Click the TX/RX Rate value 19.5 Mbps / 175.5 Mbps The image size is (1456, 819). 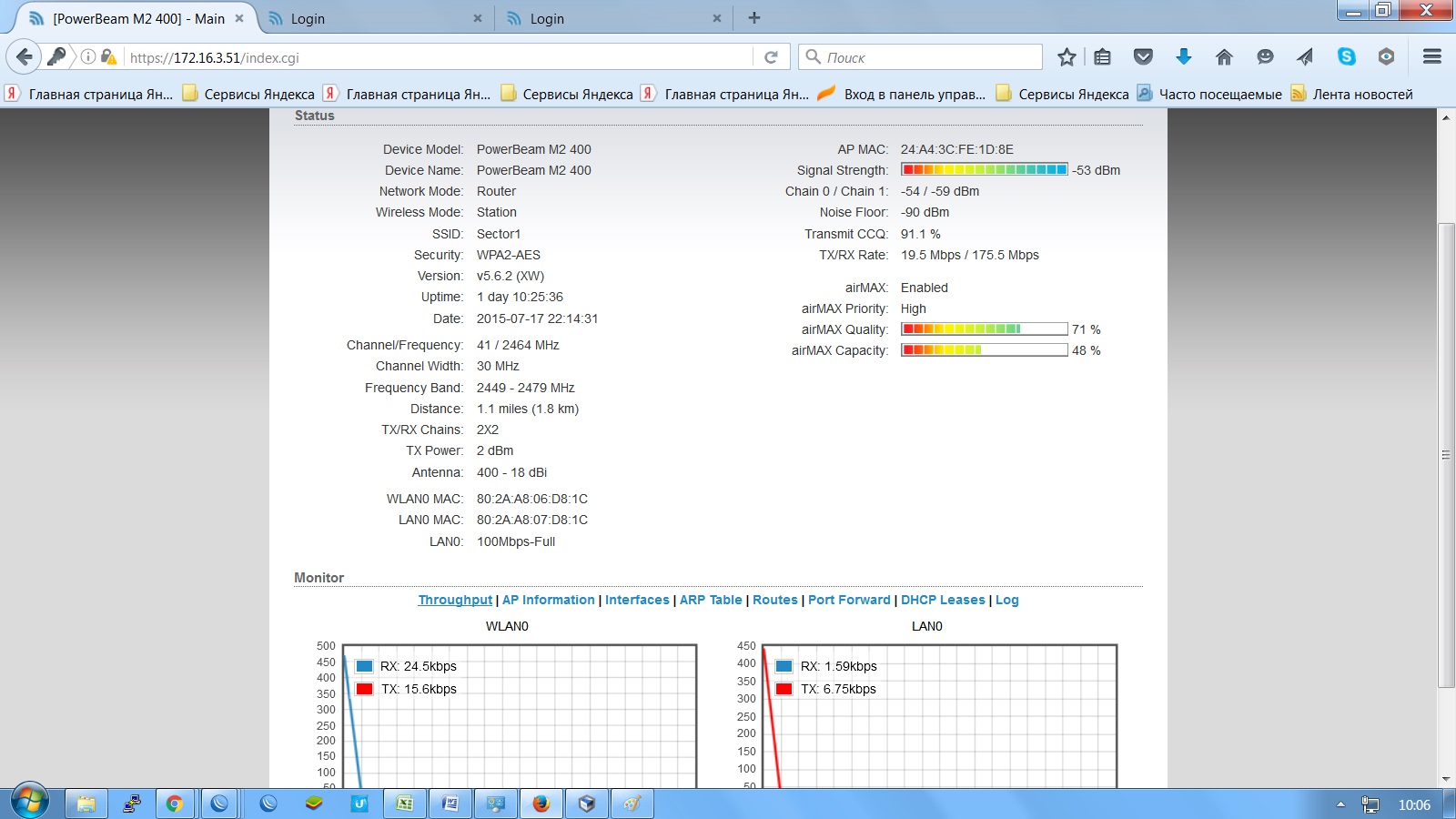click(x=970, y=255)
